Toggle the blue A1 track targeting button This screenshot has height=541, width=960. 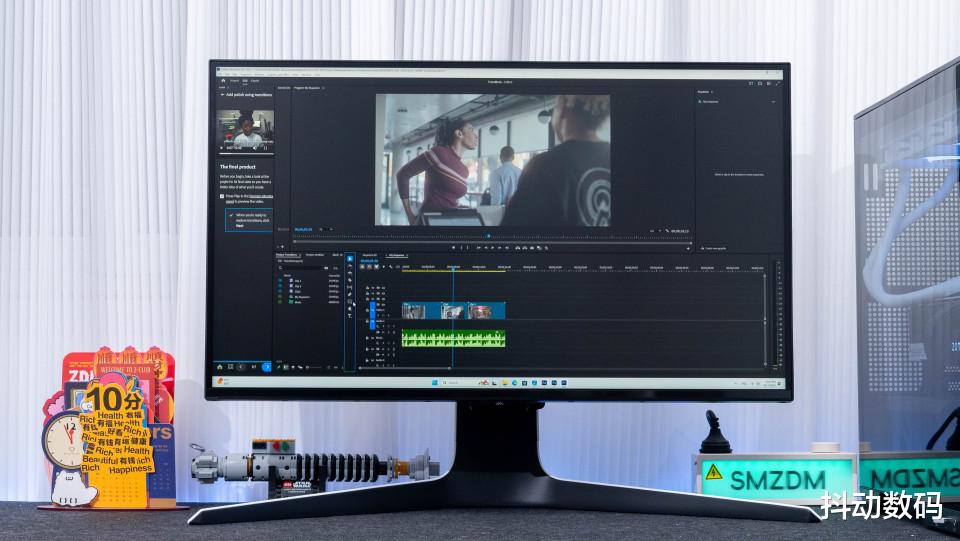(372, 324)
